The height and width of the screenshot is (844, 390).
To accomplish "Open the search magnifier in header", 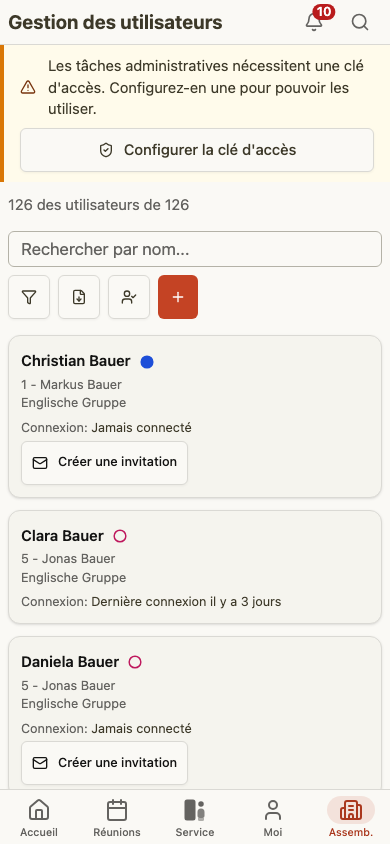I will (x=360, y=22).
